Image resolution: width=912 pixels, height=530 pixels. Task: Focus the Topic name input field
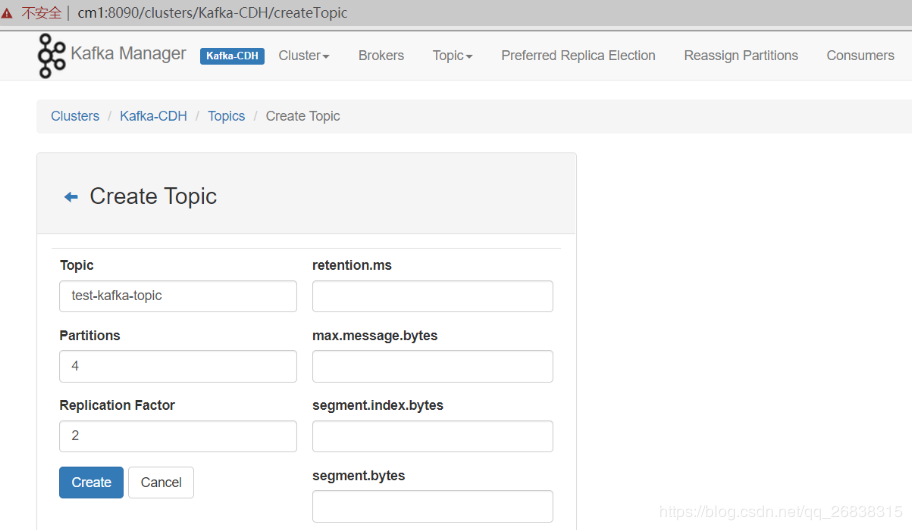coord(178,296)
